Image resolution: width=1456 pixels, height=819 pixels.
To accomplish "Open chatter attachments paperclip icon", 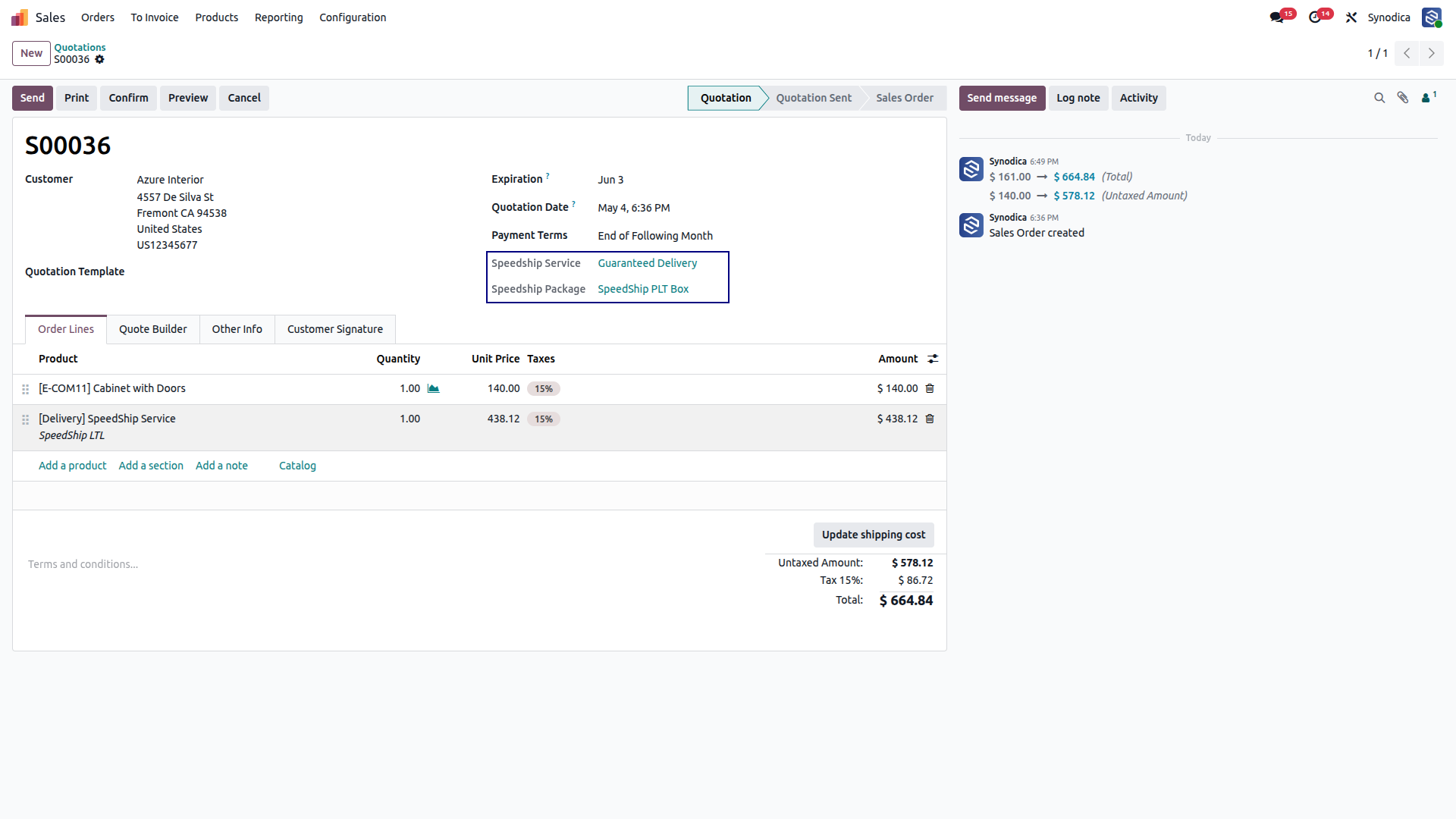I will (1403, 98).
